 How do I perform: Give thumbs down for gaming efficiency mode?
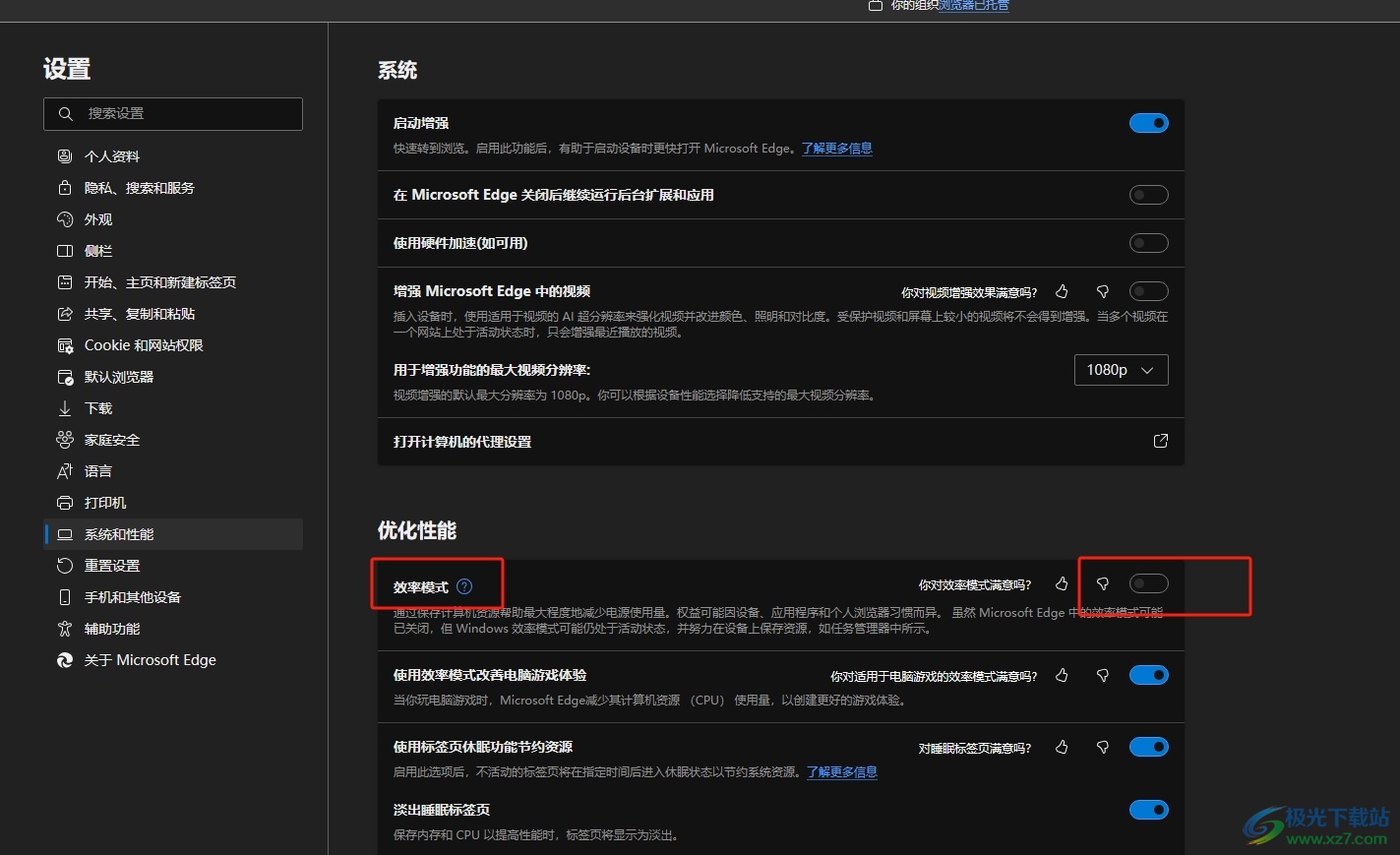[x=1103, y=675]
